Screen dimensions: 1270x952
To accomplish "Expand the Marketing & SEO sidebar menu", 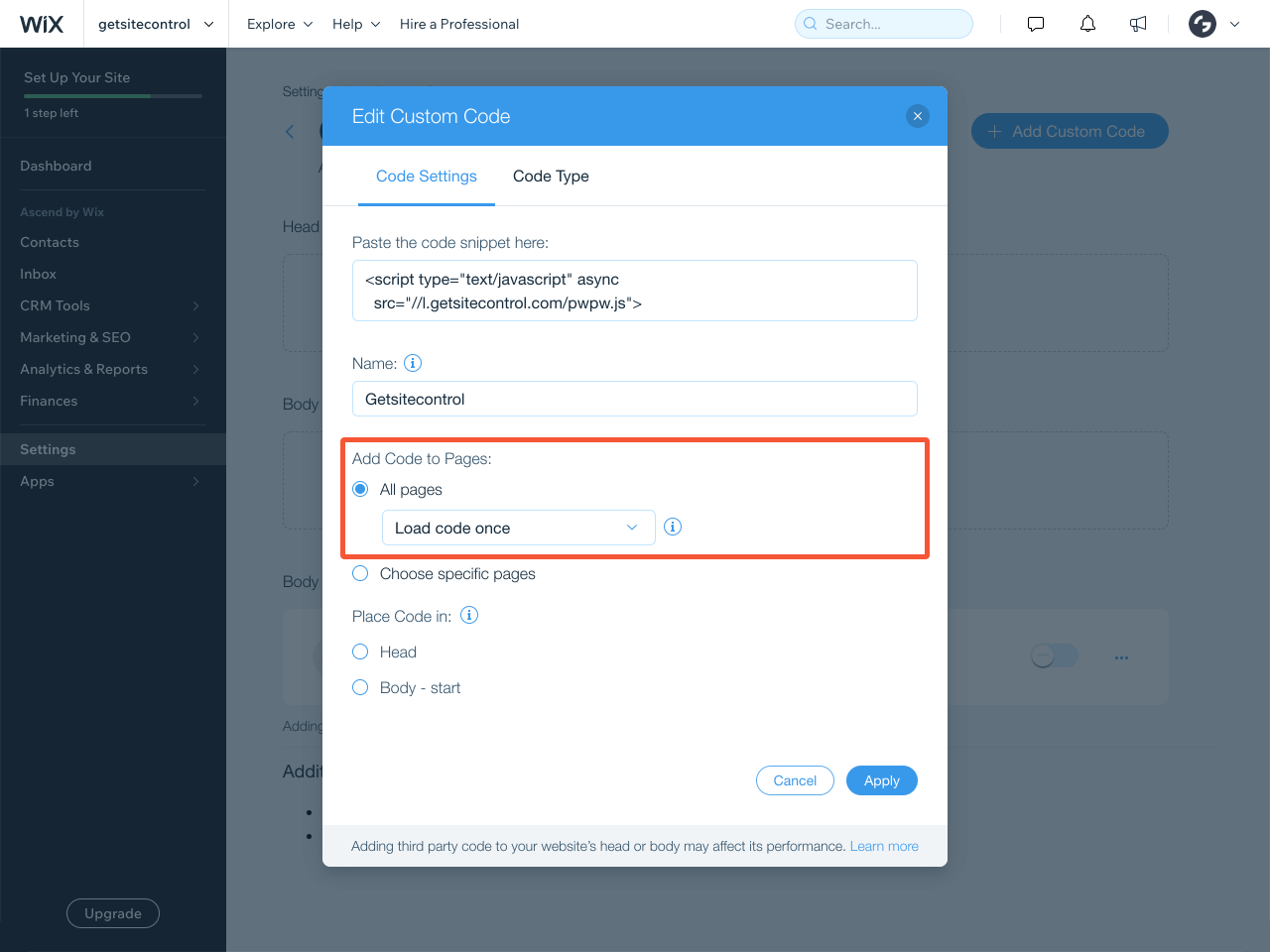I will (x=109, y=337).
